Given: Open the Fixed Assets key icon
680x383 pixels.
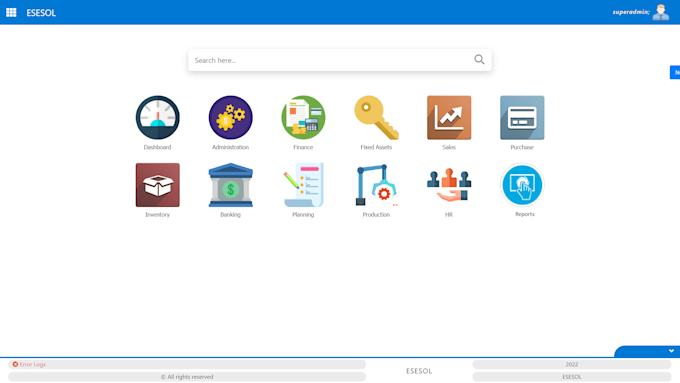Looking at the screenshot, I should pos(376,118).
